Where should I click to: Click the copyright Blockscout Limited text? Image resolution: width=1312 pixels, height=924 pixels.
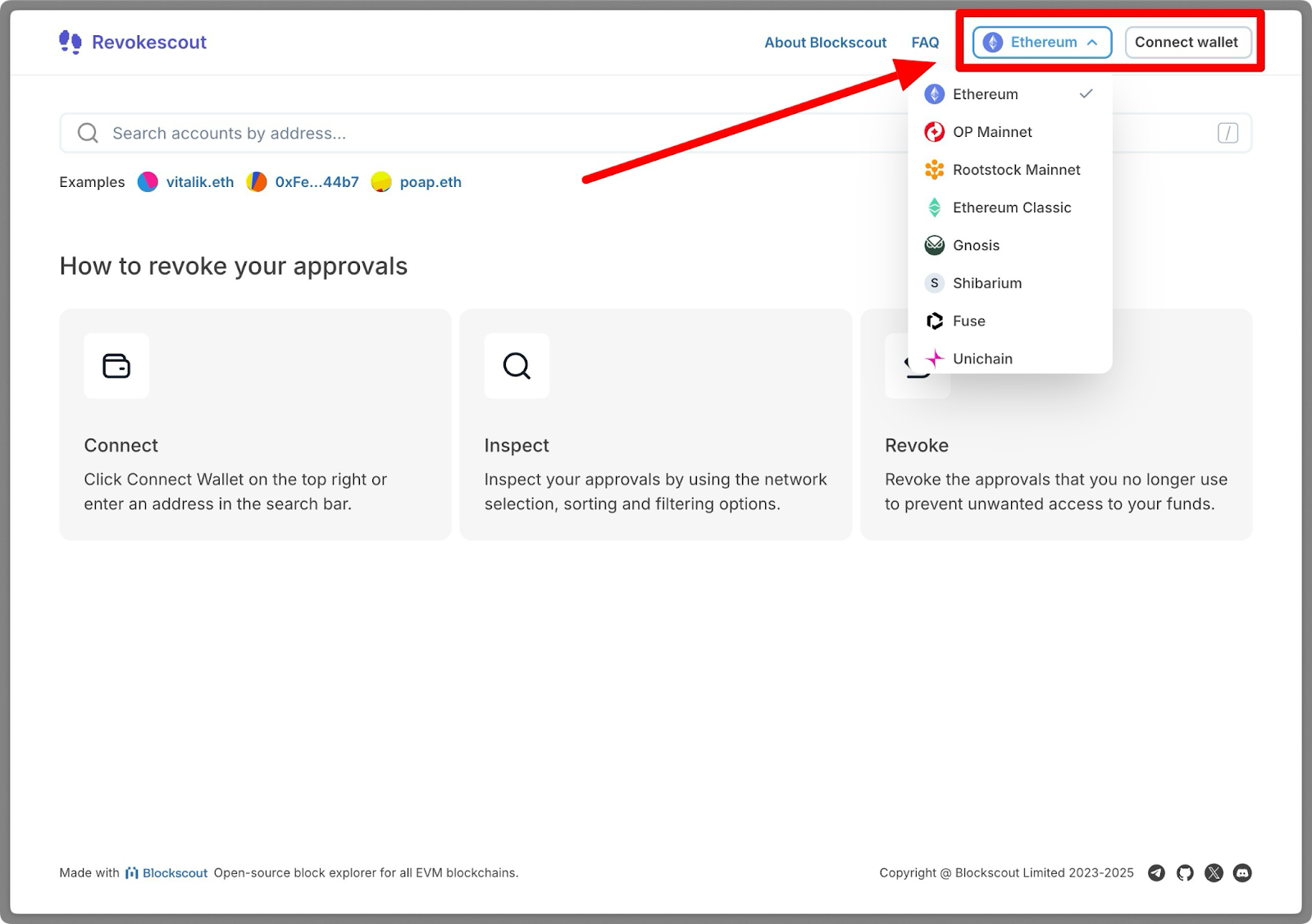click(x=1006, y=873)
